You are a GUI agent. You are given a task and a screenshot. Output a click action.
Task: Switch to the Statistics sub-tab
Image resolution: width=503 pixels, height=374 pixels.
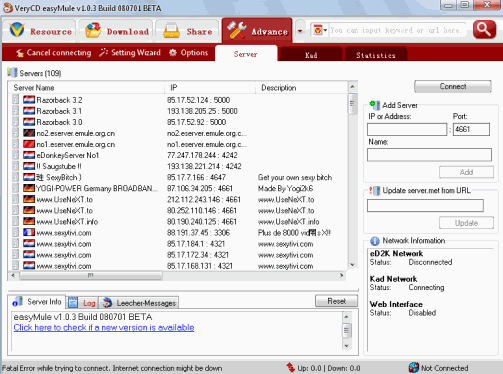[376, 55]
